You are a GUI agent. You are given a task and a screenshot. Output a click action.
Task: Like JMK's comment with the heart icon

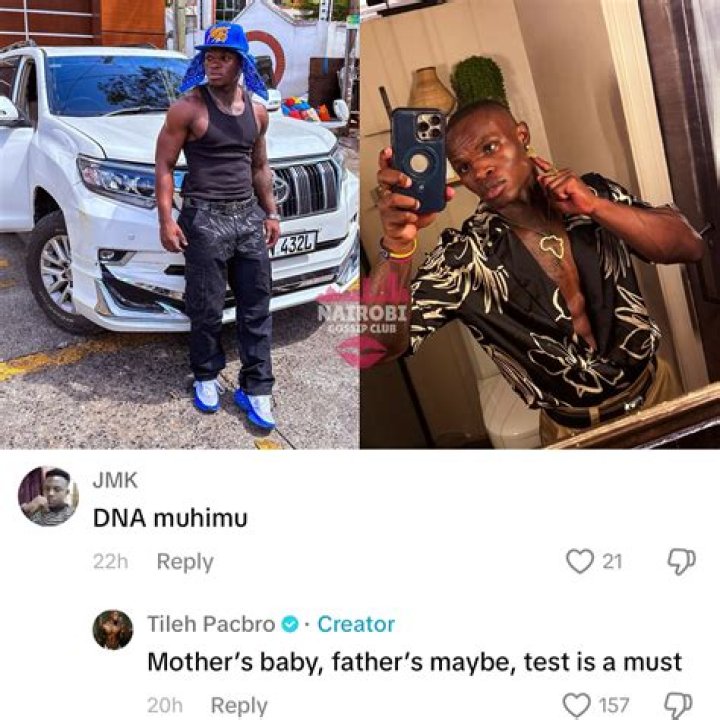point(580,561)
